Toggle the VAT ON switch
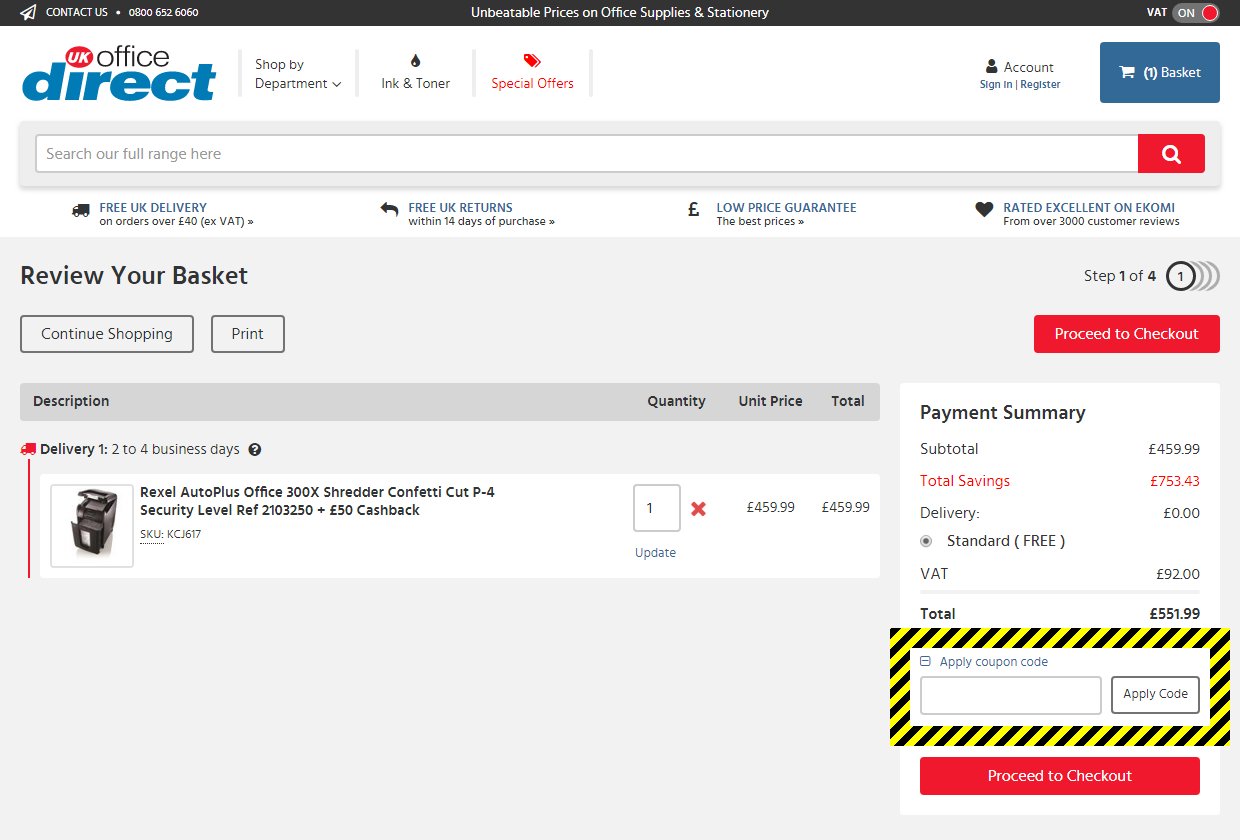The width and height of the screenshot is (1240, 840). 1196,13
